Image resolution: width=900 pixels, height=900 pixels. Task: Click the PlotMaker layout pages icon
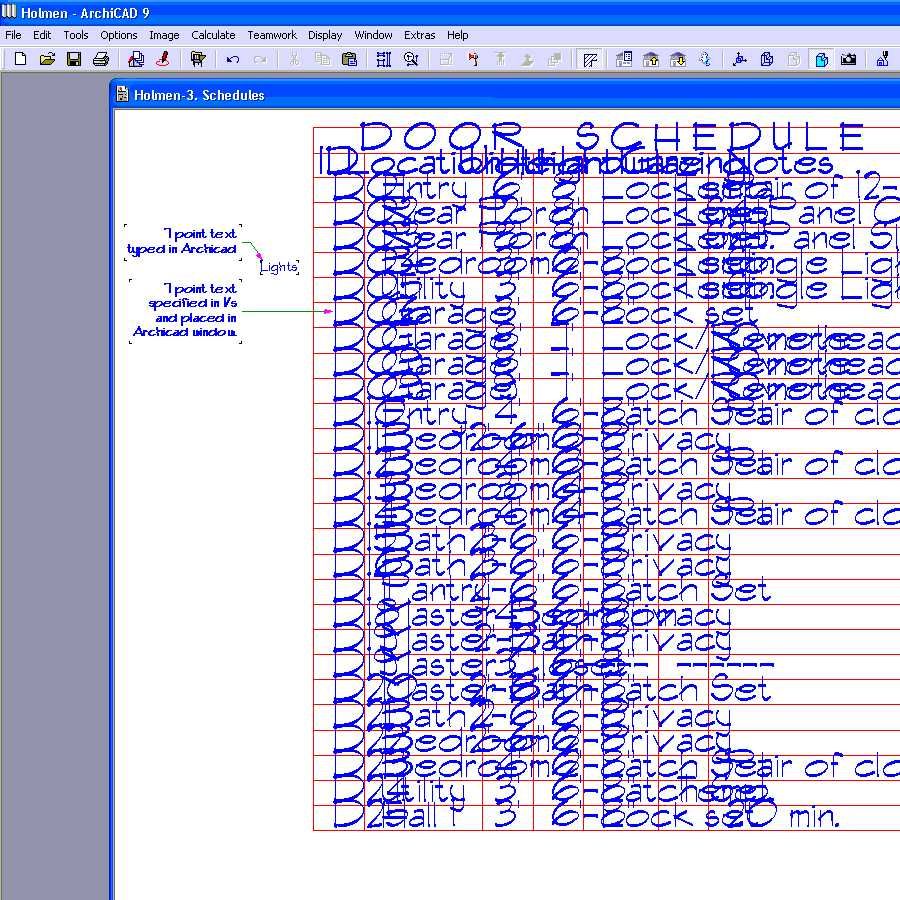coord(136,59)
